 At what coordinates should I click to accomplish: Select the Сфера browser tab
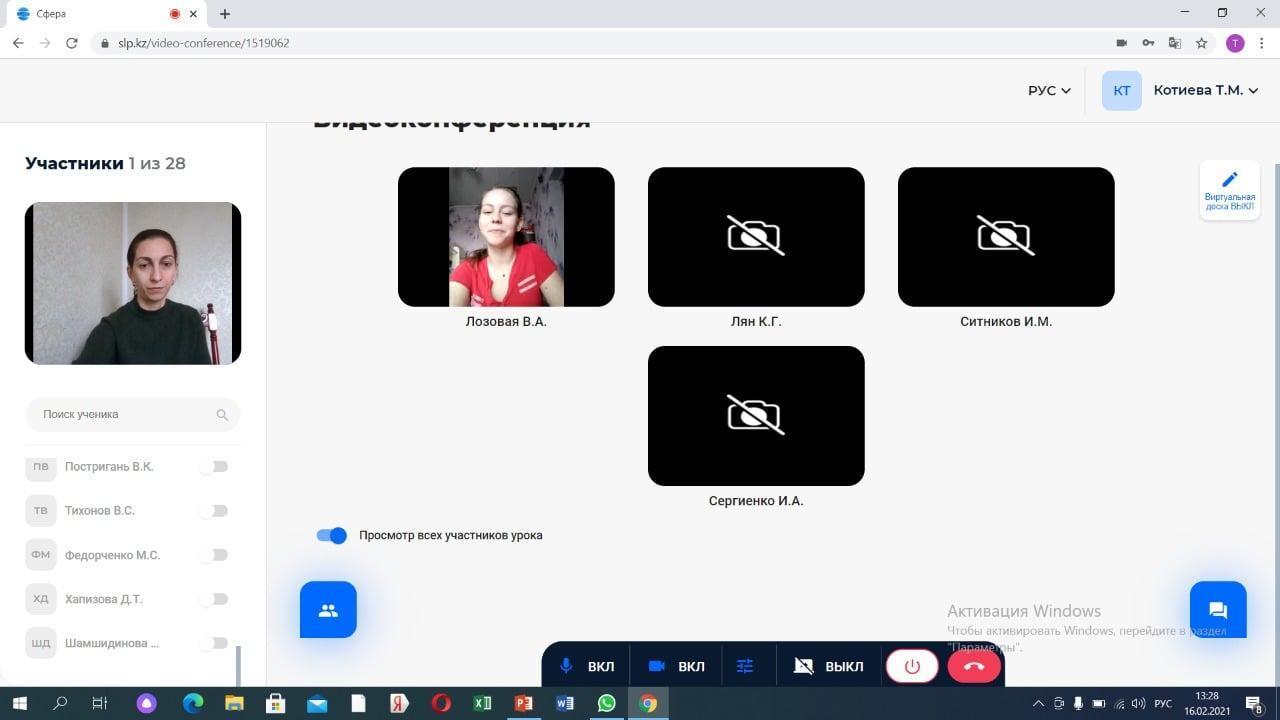pyautogui.click(x=90, y=14)
